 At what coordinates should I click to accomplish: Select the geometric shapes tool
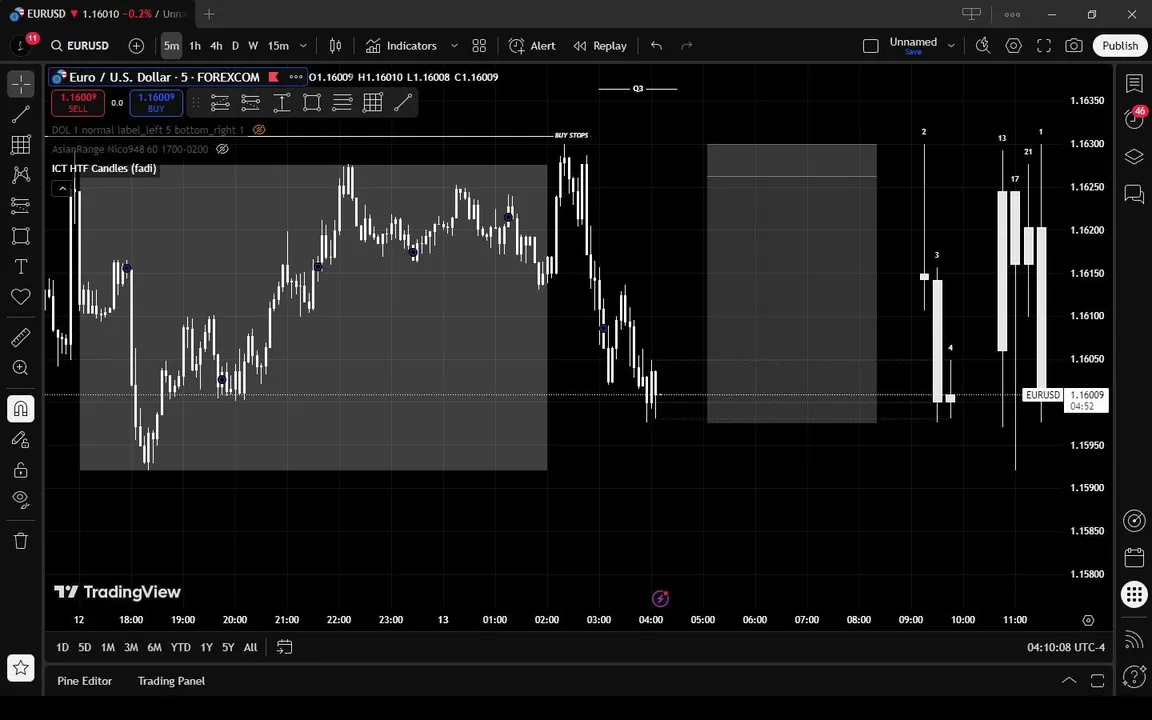click(21, 236)
